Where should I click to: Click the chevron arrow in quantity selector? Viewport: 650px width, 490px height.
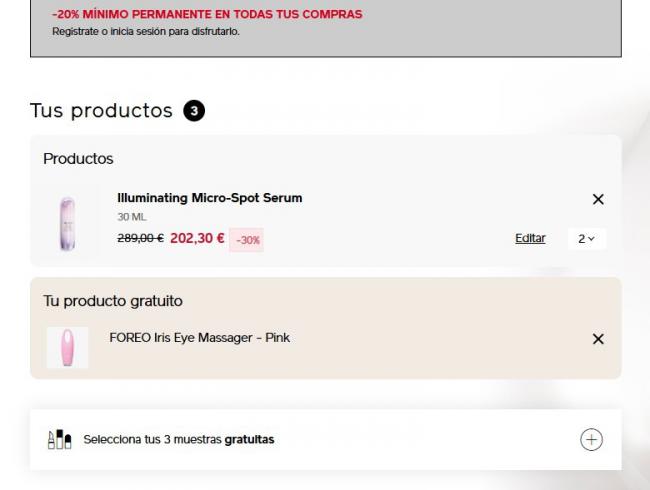click(x=592, y=239)
